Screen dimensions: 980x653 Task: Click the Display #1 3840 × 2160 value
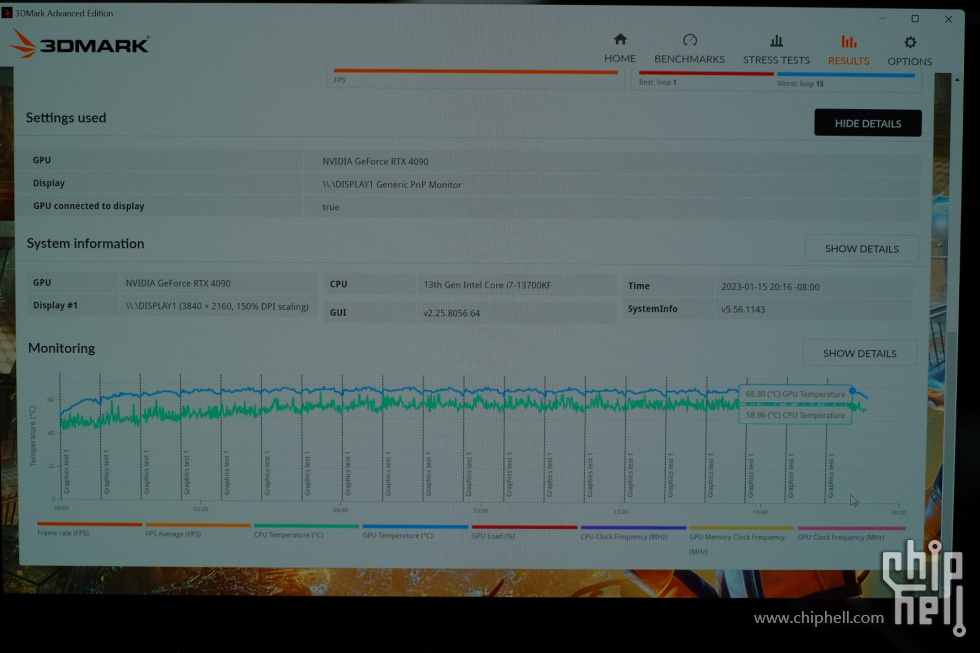(x=217, y=306)
